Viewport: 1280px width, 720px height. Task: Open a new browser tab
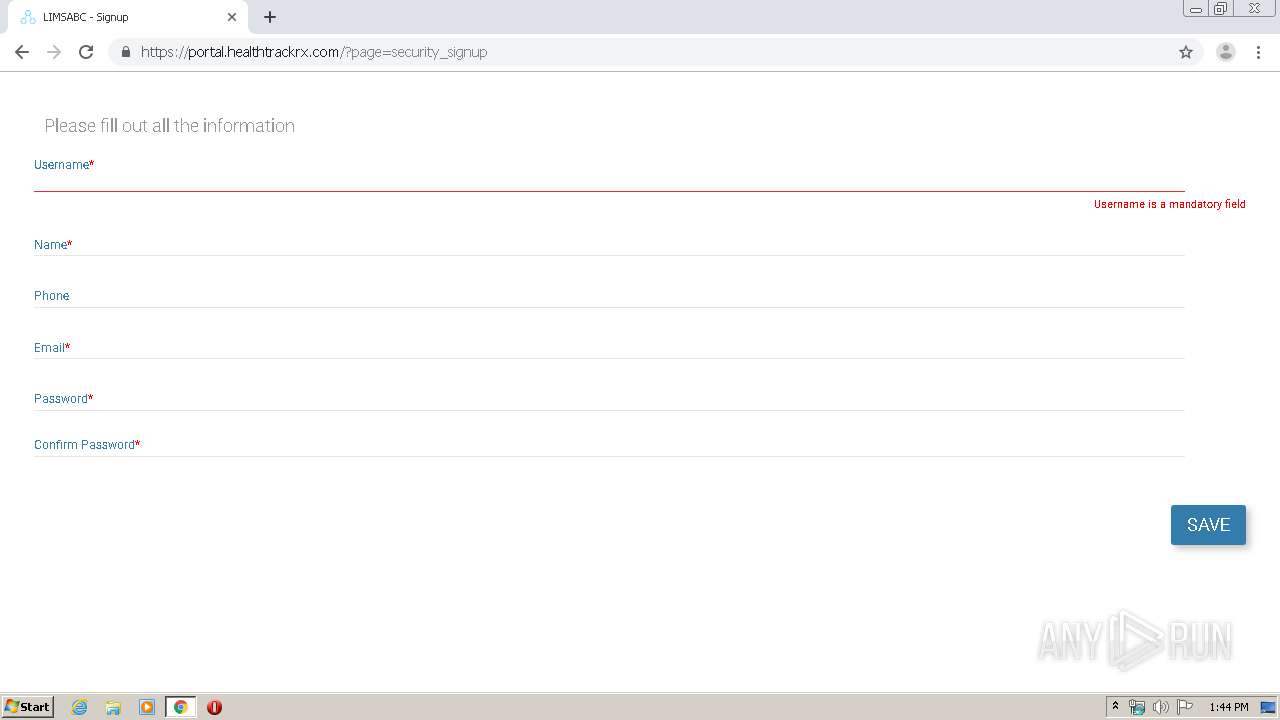tap(270, 17)
